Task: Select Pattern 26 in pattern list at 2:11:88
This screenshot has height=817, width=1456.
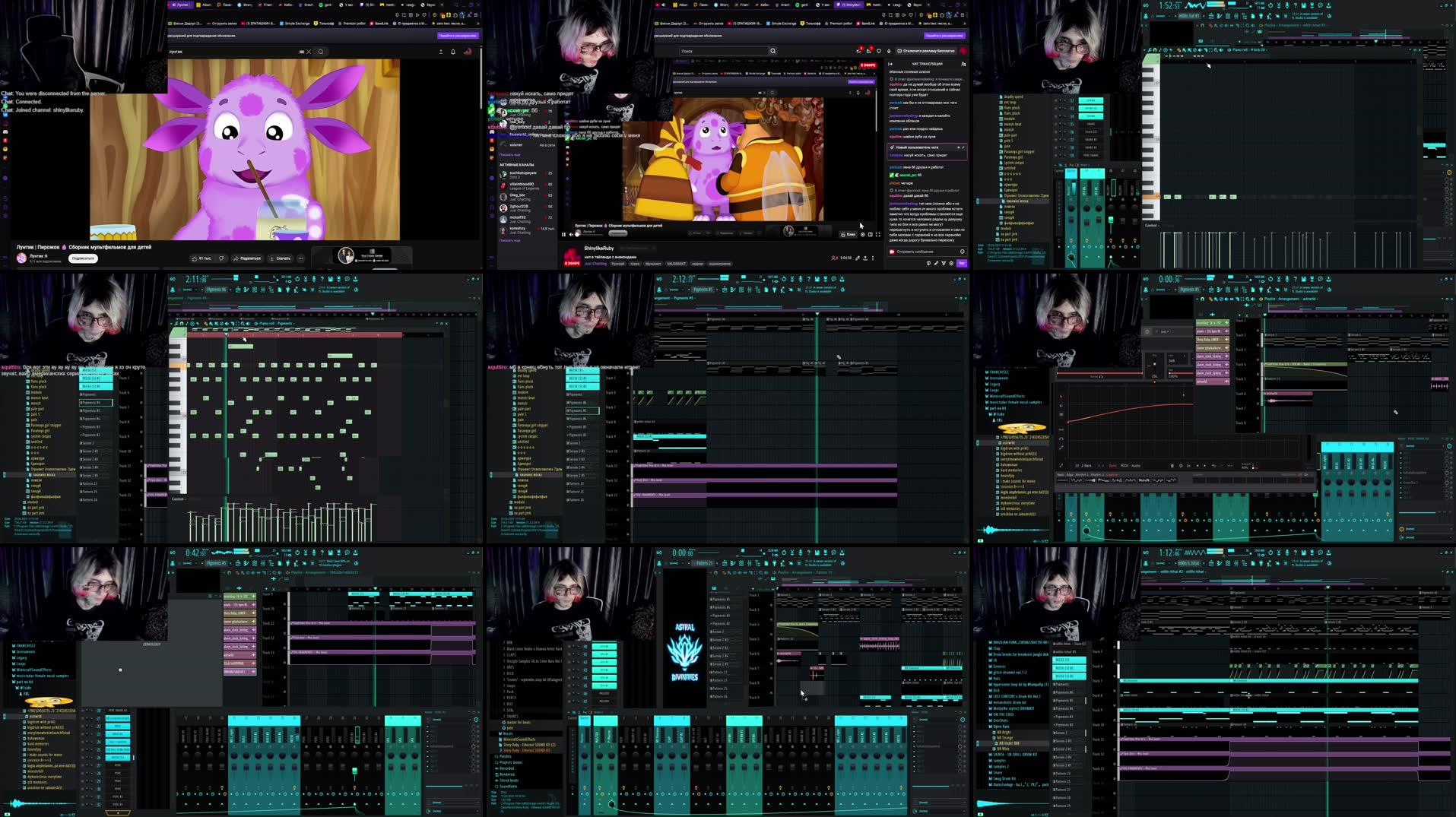Action: click(89, 500)
